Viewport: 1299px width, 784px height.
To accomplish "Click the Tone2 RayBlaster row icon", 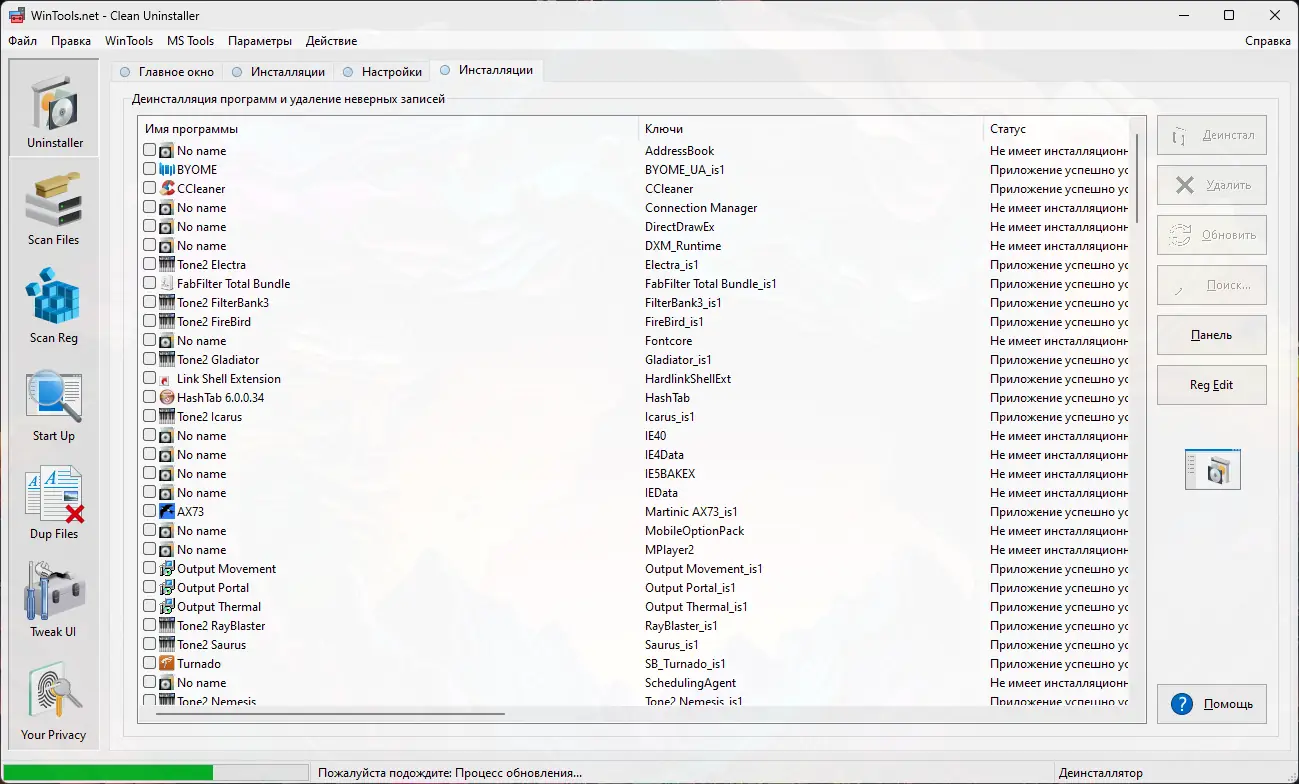I will pyautogui.click(x=167, y=626).
